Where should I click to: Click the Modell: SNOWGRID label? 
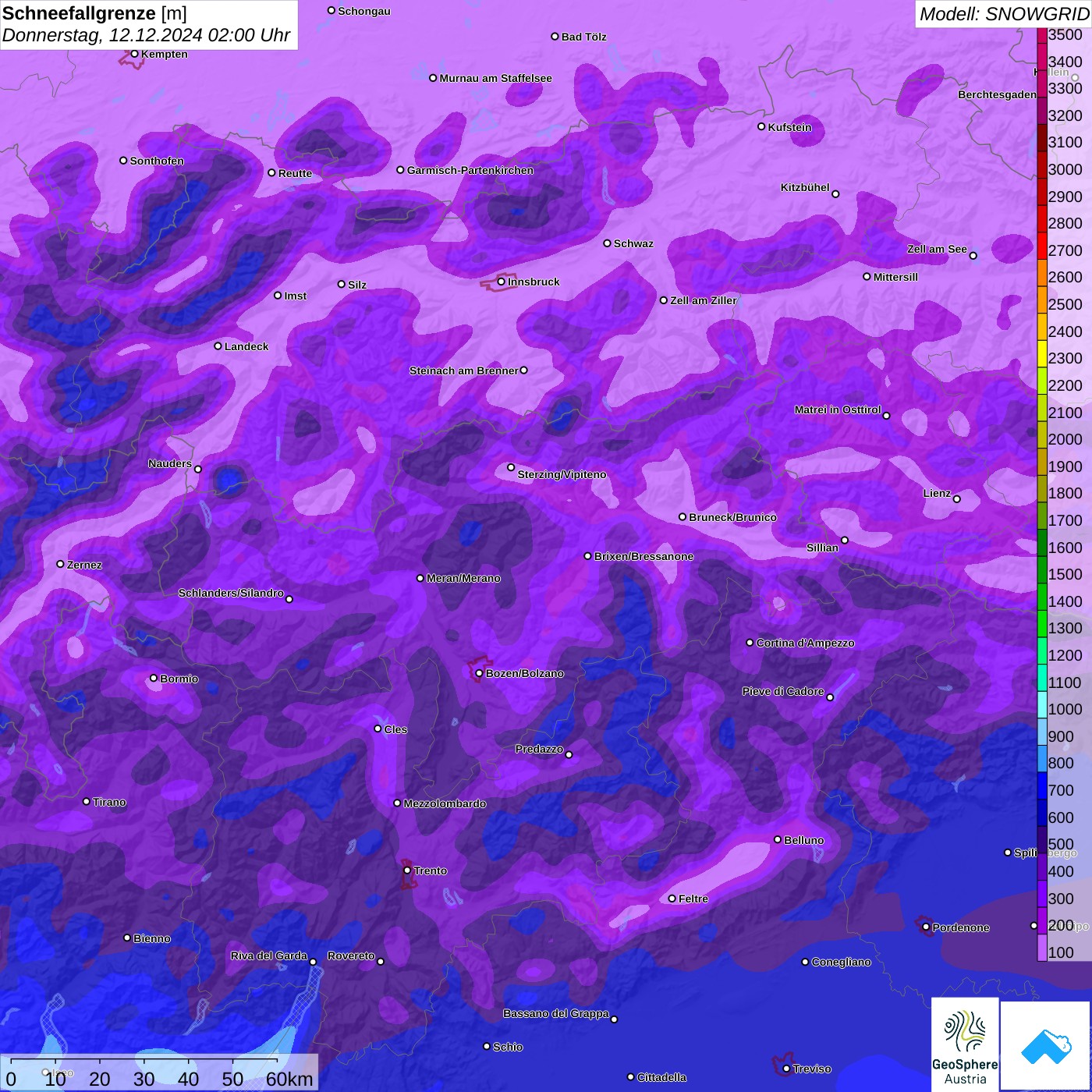[1004, 13]
